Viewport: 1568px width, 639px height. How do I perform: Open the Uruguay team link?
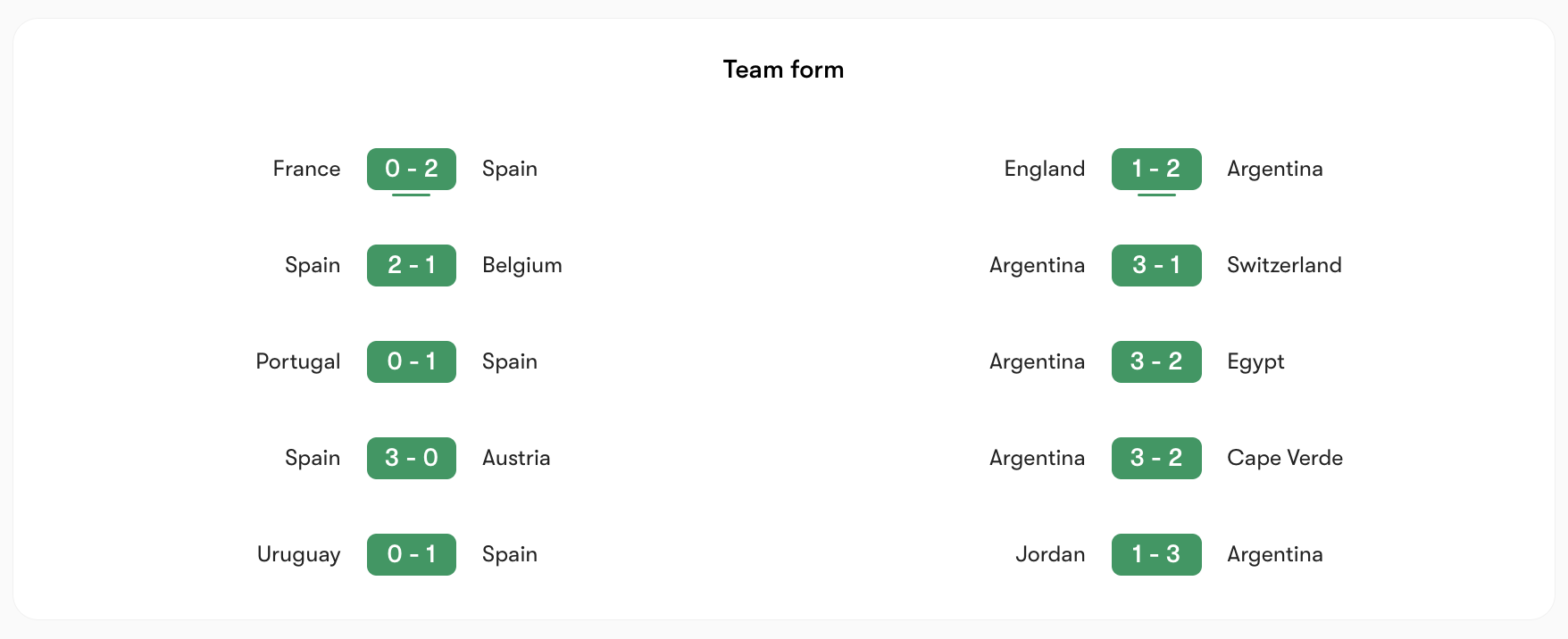tap(299, 554)
